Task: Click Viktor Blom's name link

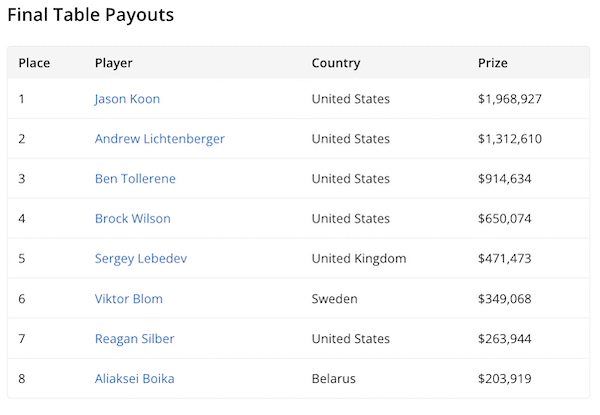Action: (128, 299)
